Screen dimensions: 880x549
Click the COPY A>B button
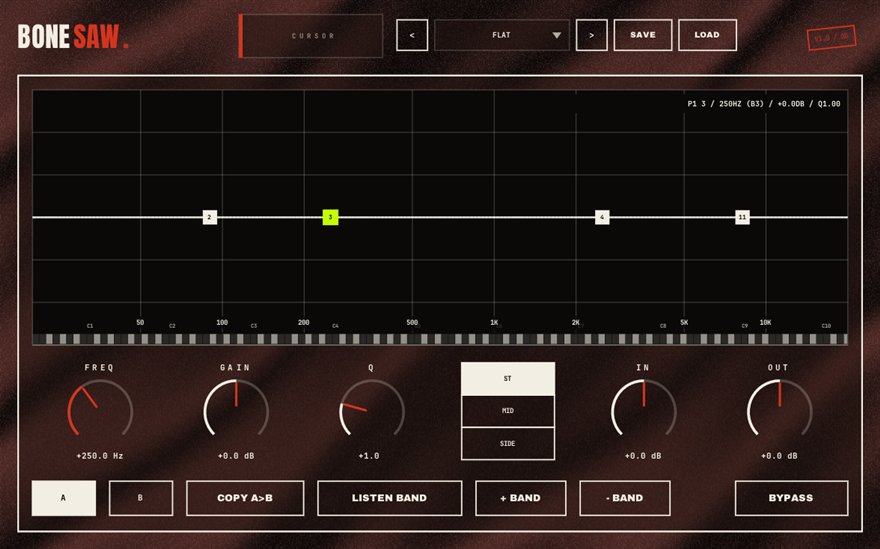pos(245,498)
